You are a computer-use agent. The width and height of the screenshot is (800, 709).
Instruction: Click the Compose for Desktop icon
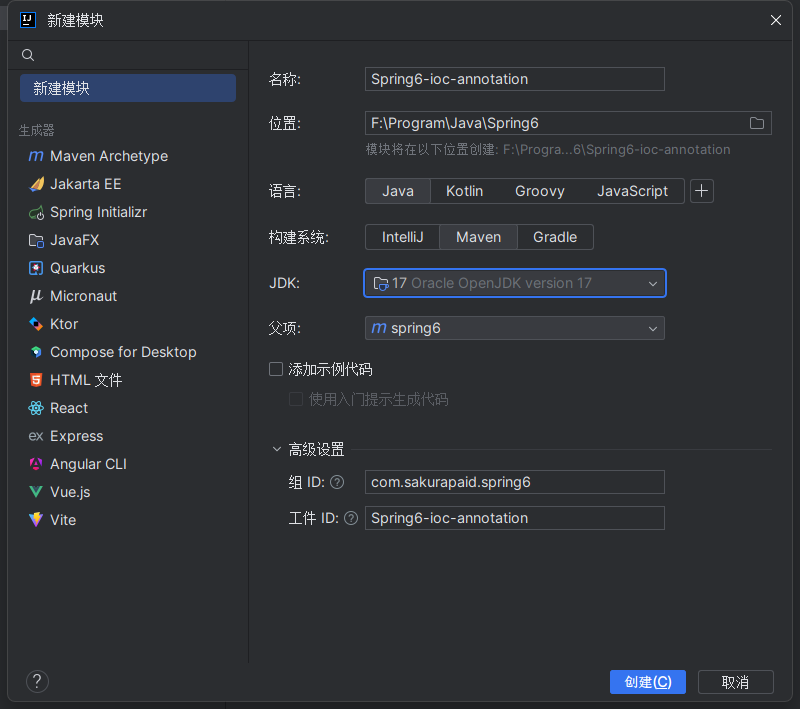tap(36, 352)
